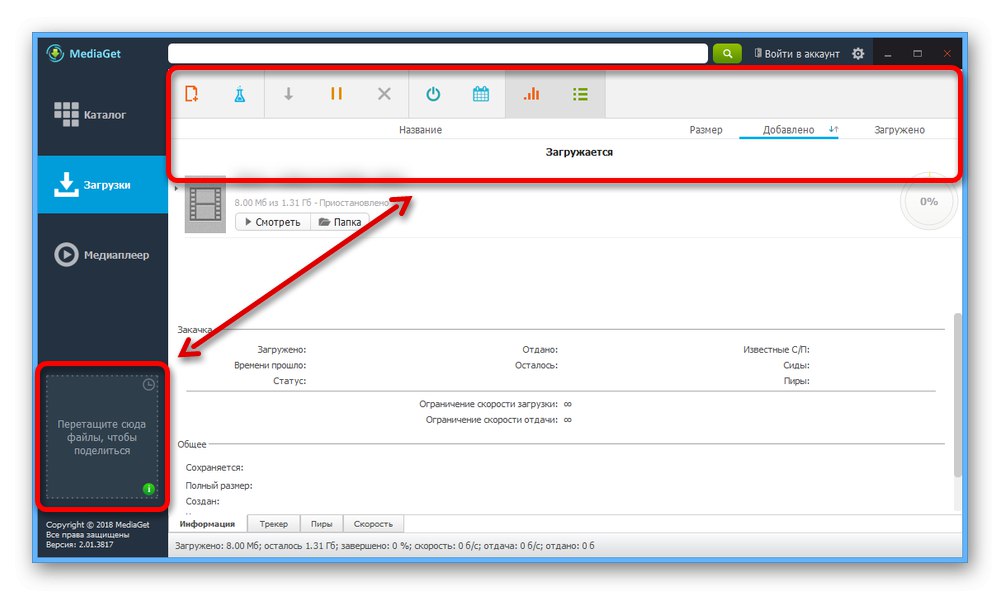Image resolution: width=1000 pixels, height=595 pixels.
Task: Click the upload limit ∞ value
Action: point(568,420)
